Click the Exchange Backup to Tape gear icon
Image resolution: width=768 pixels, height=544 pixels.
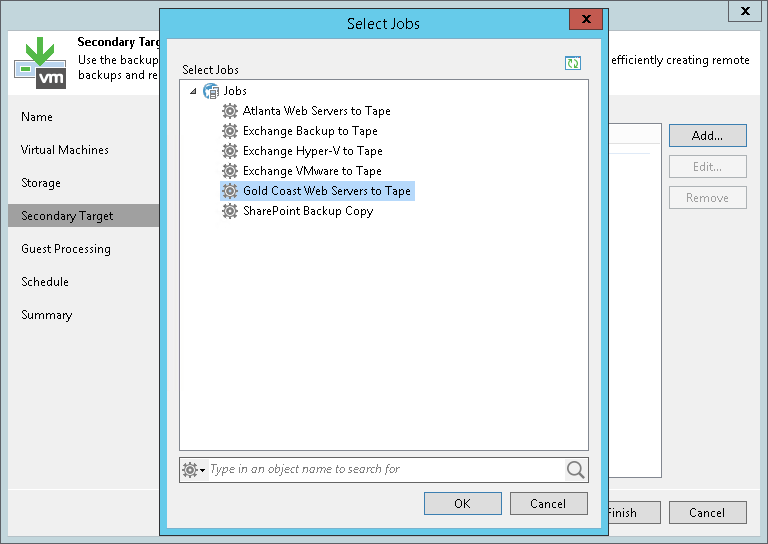[230, 131]
